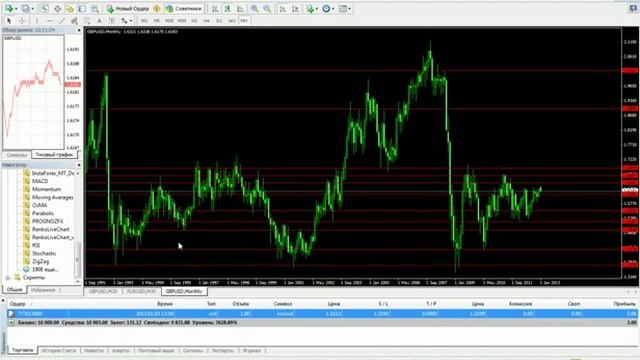Toggle the Auto Scroll chart icon
The height and width of the screenshot is (360, 640).
282,9
